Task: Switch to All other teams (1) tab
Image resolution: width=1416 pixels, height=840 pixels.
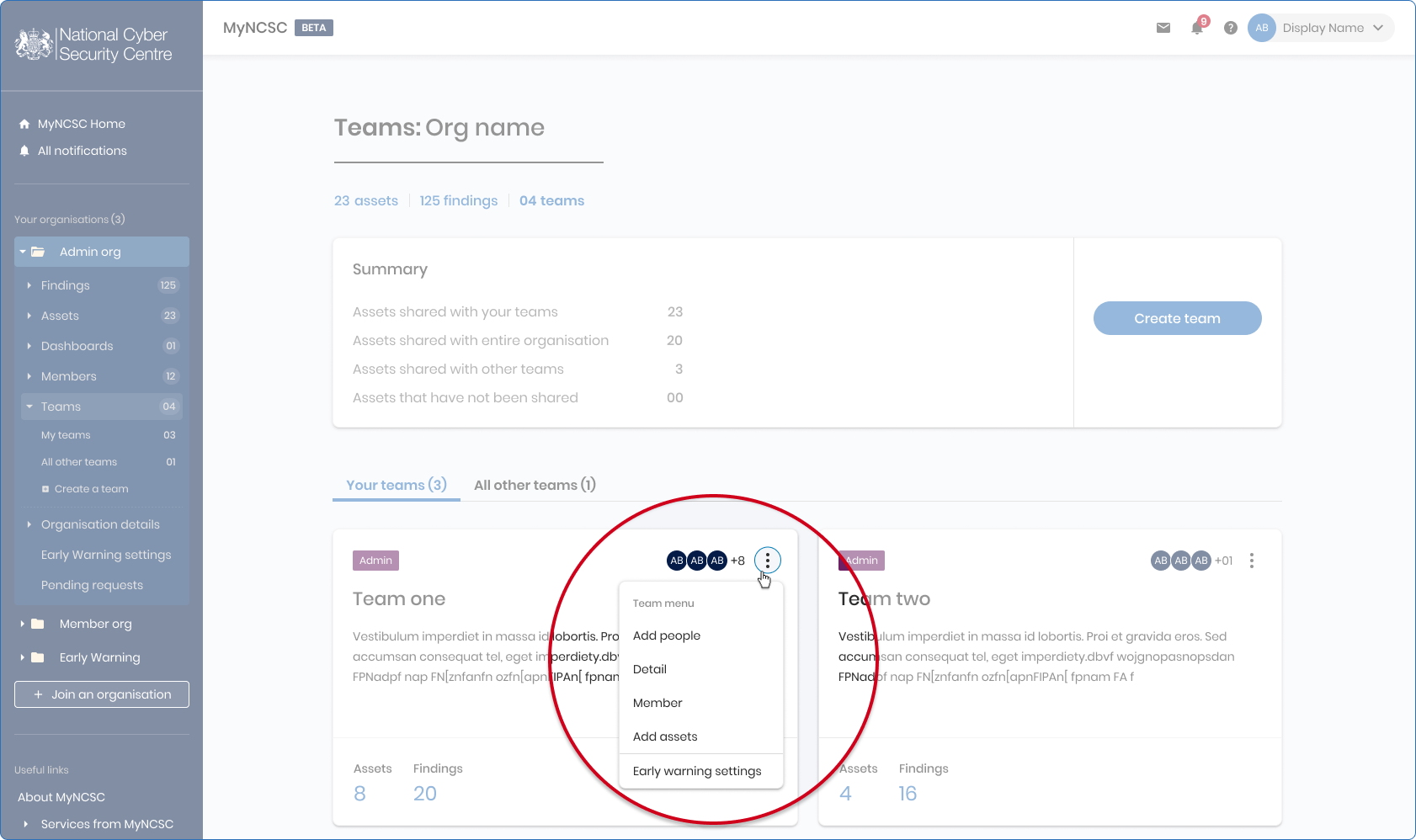Action: [535, 485]
